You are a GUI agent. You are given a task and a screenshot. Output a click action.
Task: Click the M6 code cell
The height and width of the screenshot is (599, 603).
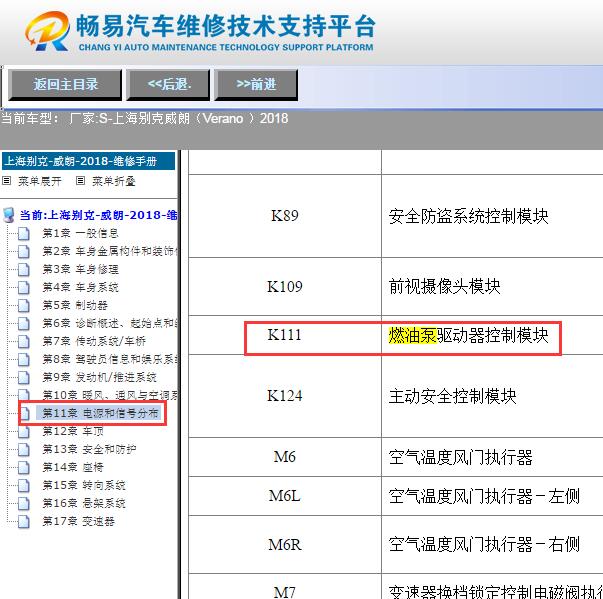coord(285,457)
